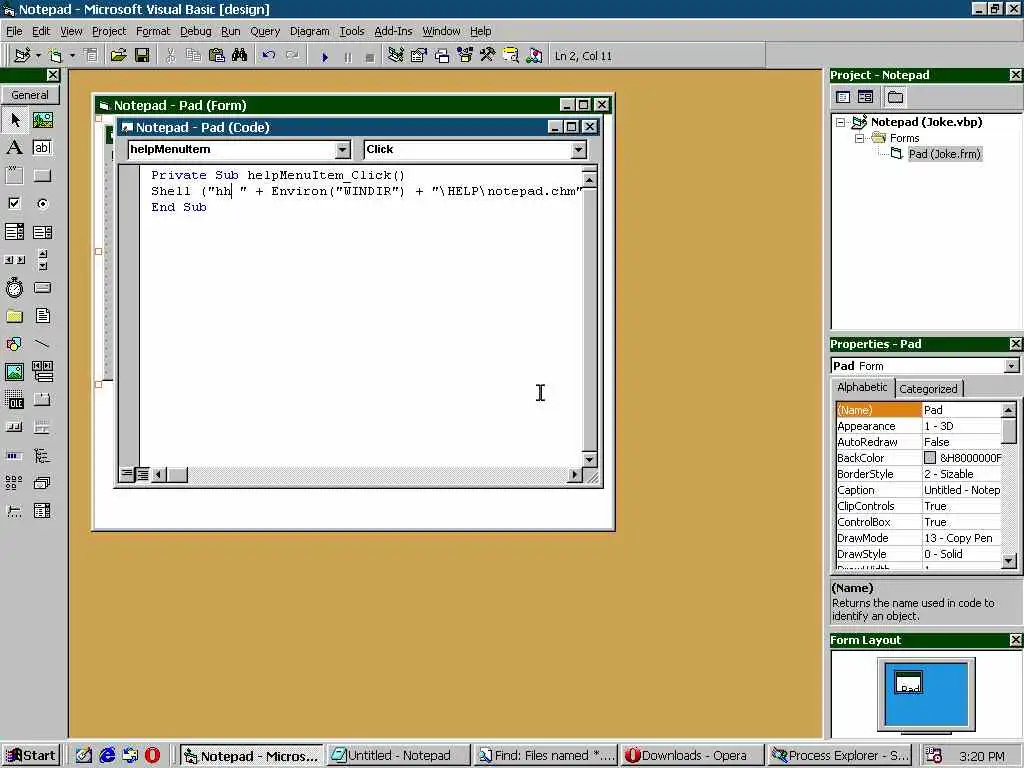Screen dimensions: 1024x768
Task: Paste from clipboard using the toolbar icon
Action: point(217,56)
